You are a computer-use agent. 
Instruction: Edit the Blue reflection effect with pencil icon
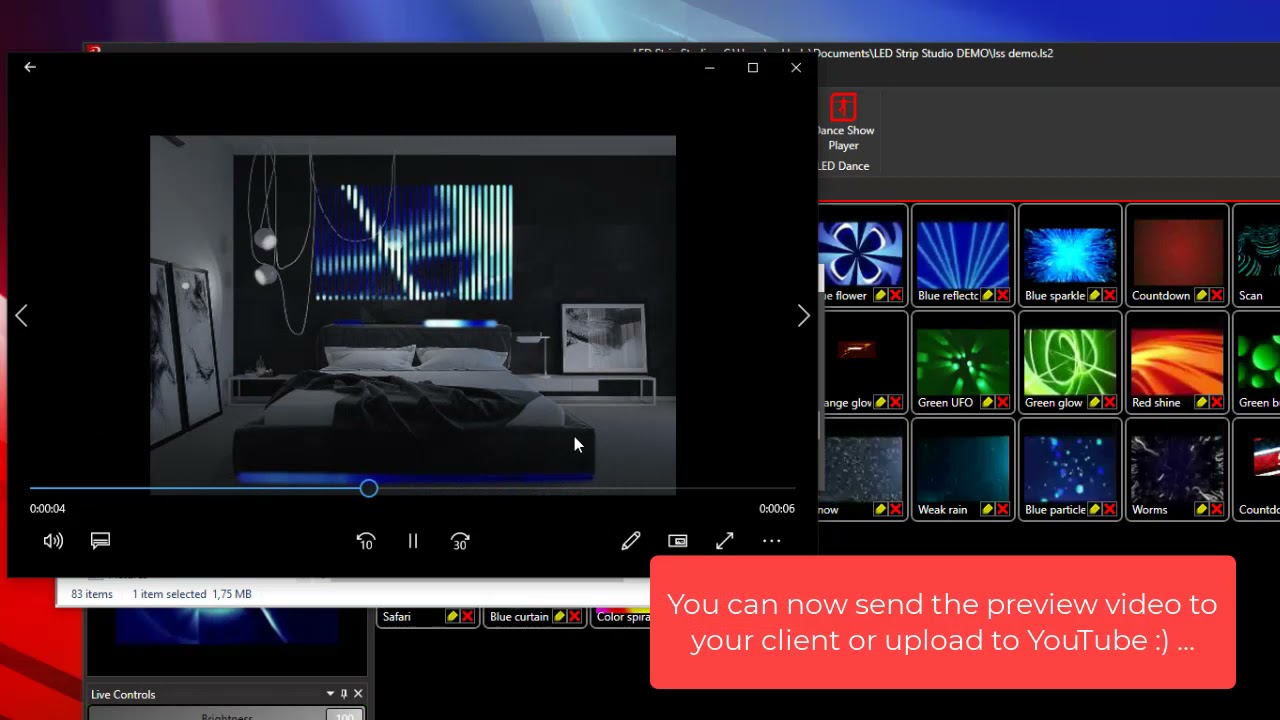pyautogui.click(x=987, y=296)
